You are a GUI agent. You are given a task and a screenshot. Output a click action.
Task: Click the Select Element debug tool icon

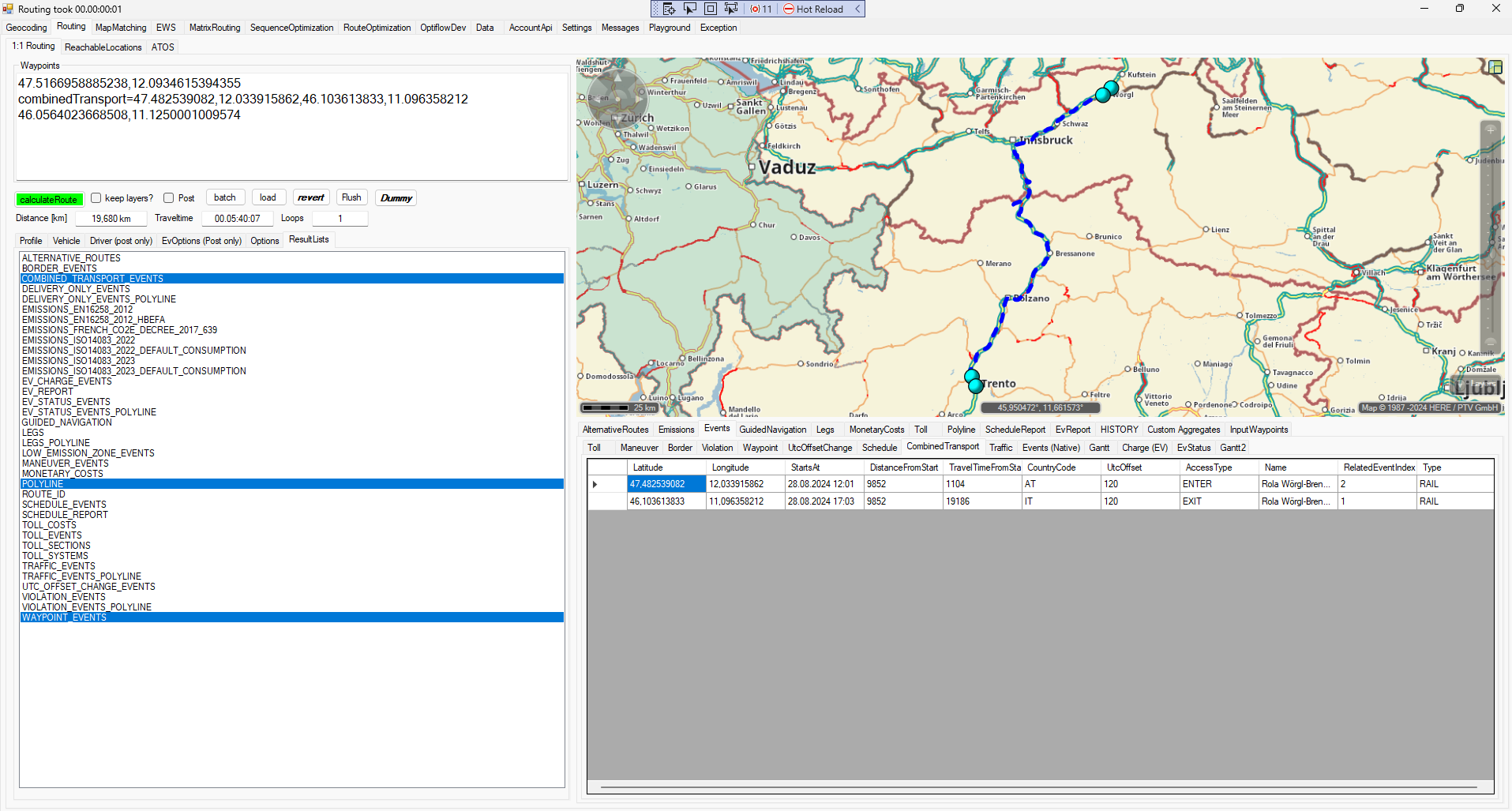pos(689,9)
